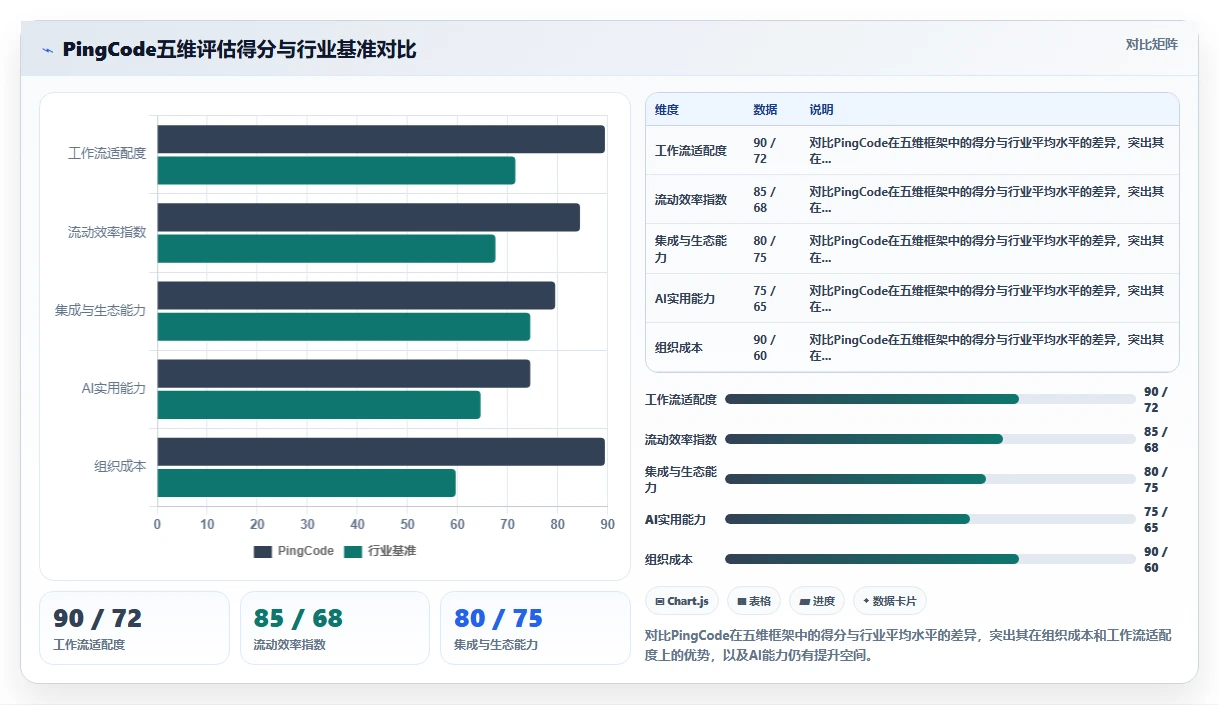This screenshot has width=1219, height=705.
Task: Click the 组织成本 y-axis label in chart
Action: [120, 466]
